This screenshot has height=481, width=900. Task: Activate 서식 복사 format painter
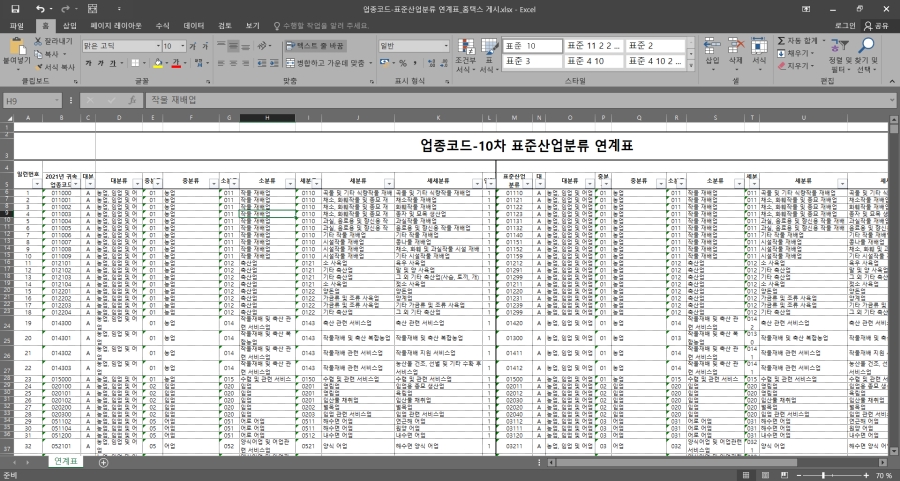click(55, 67)
